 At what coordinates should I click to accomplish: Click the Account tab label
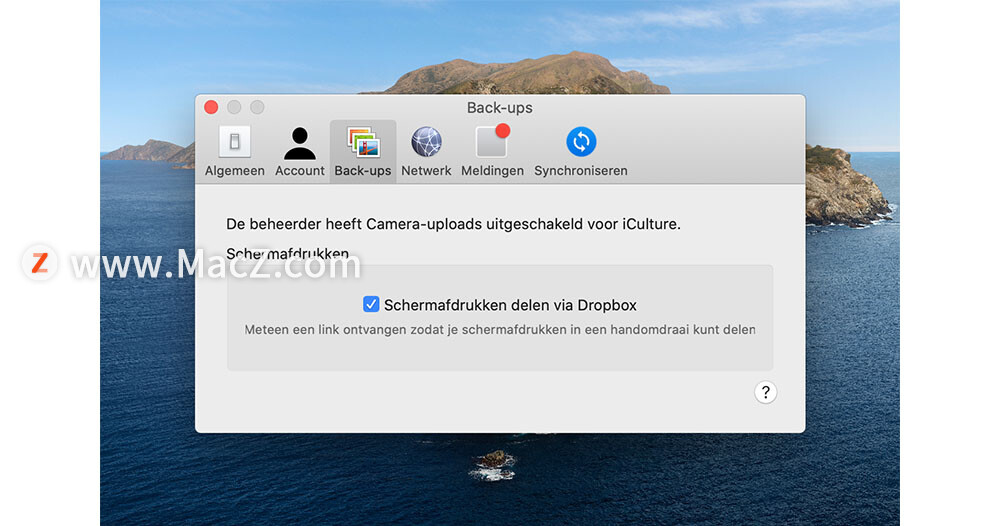pos(300,171)
